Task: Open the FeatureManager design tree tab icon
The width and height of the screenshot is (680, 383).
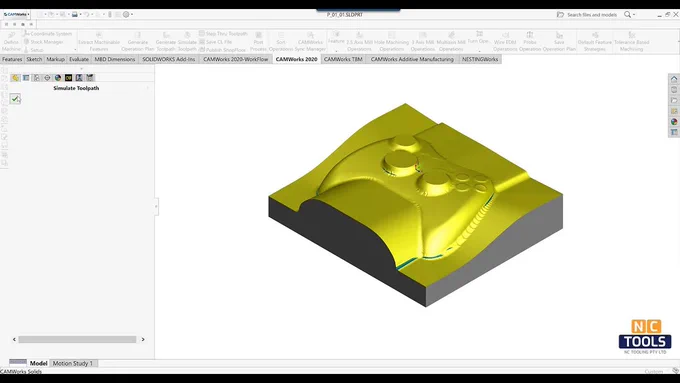Action: click(16, 78)
